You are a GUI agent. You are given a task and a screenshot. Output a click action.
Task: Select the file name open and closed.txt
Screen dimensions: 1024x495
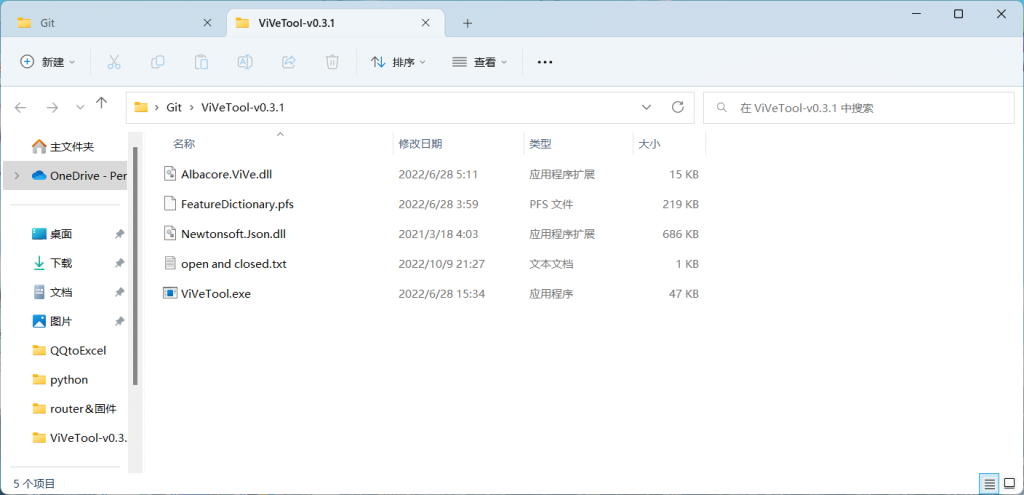pos(234,264)
